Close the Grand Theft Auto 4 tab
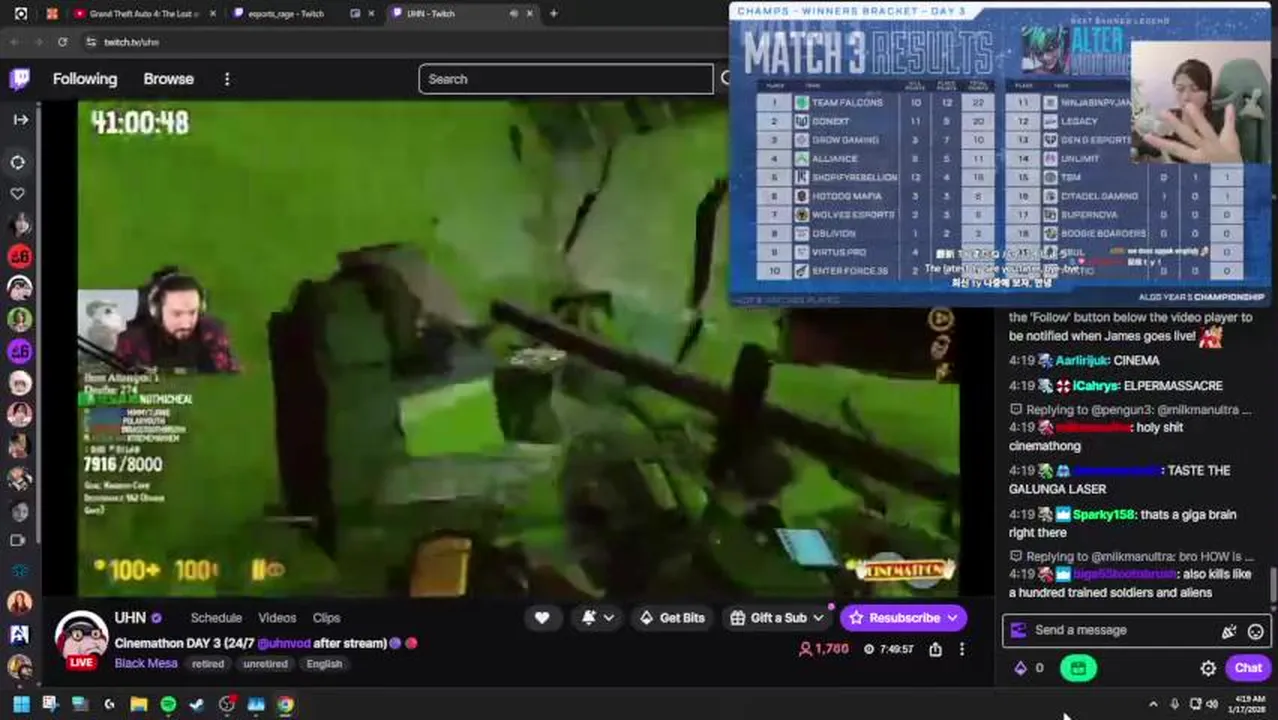 213,14
